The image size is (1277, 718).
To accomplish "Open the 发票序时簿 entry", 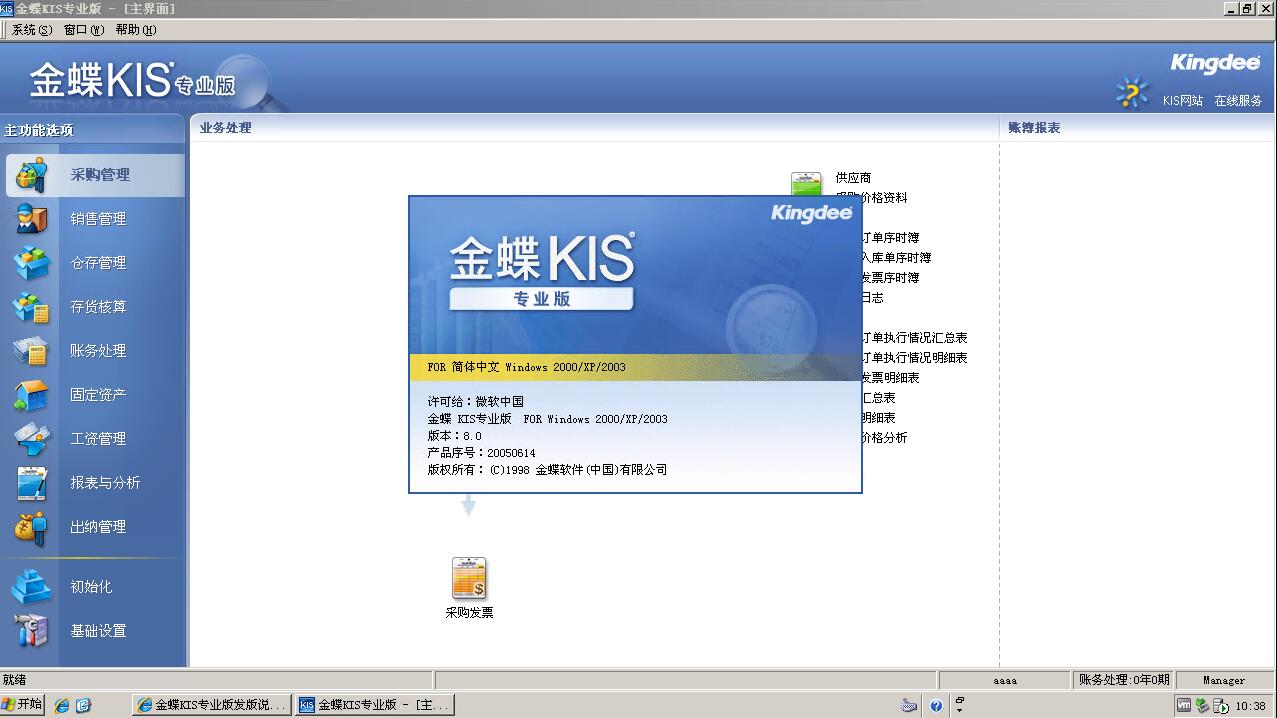I will (891, 278).
